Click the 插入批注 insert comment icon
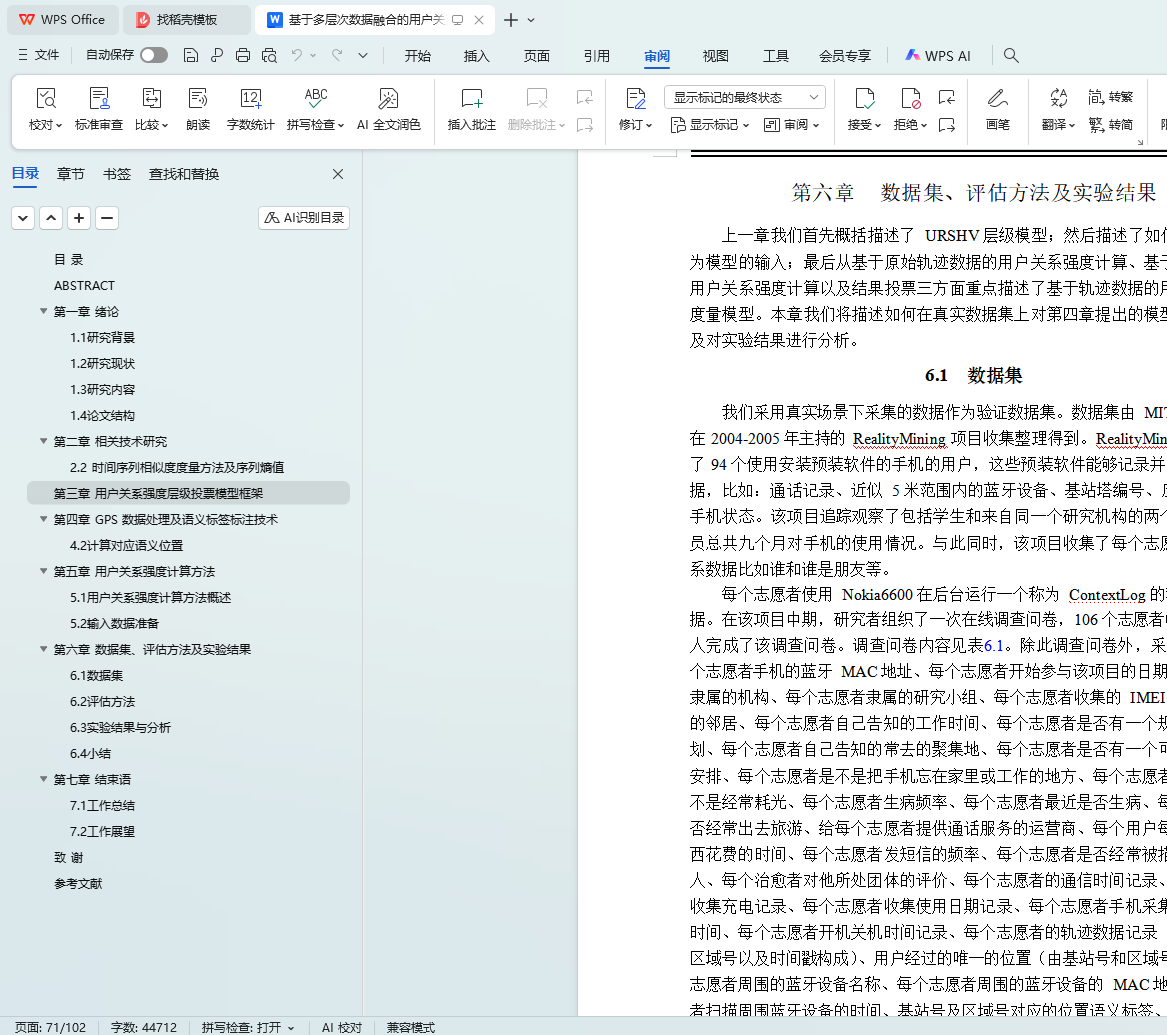The image size is (1167, 1035). tap(471, 99)
